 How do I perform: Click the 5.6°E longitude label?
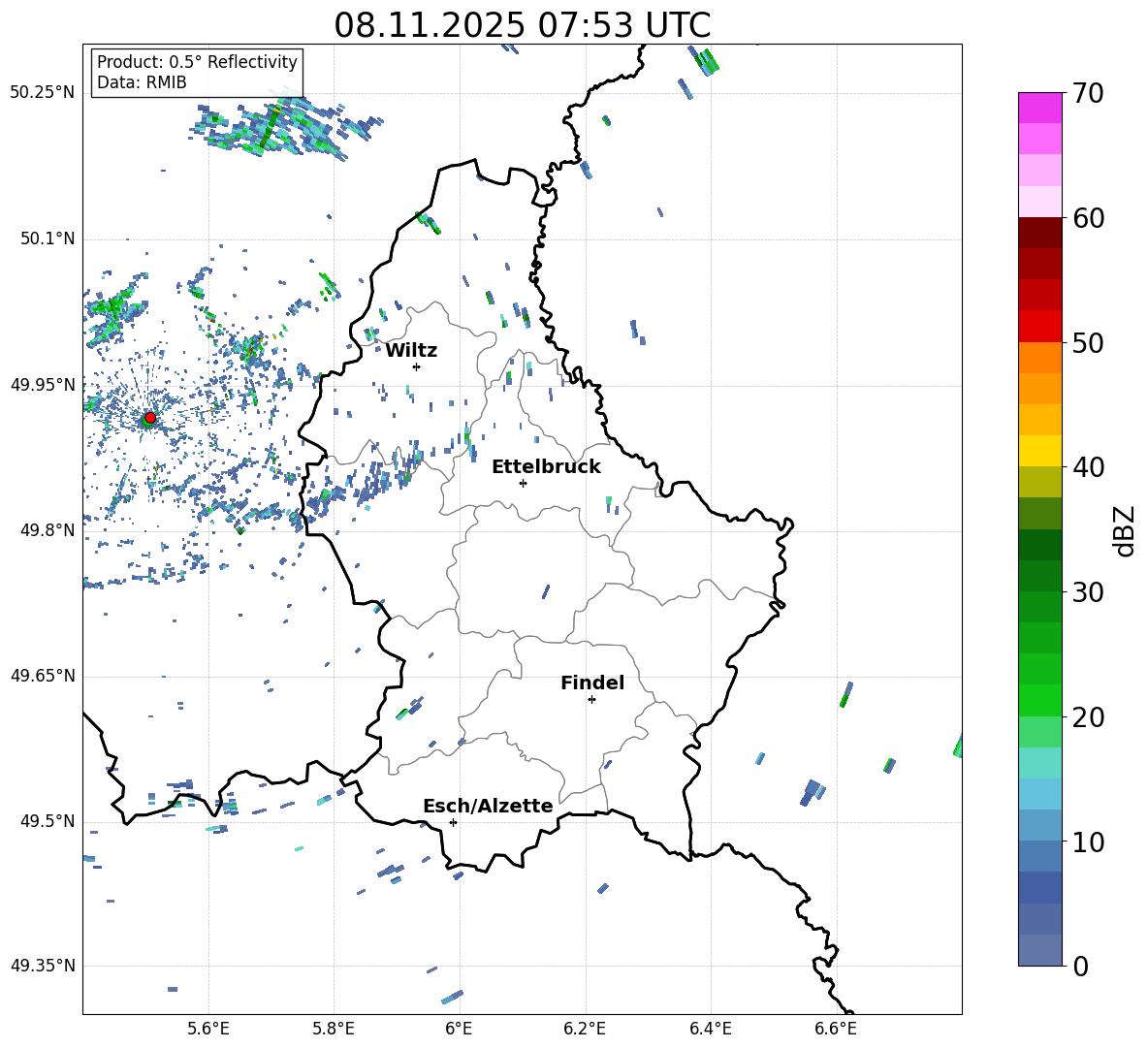[x=208, y=1029]
